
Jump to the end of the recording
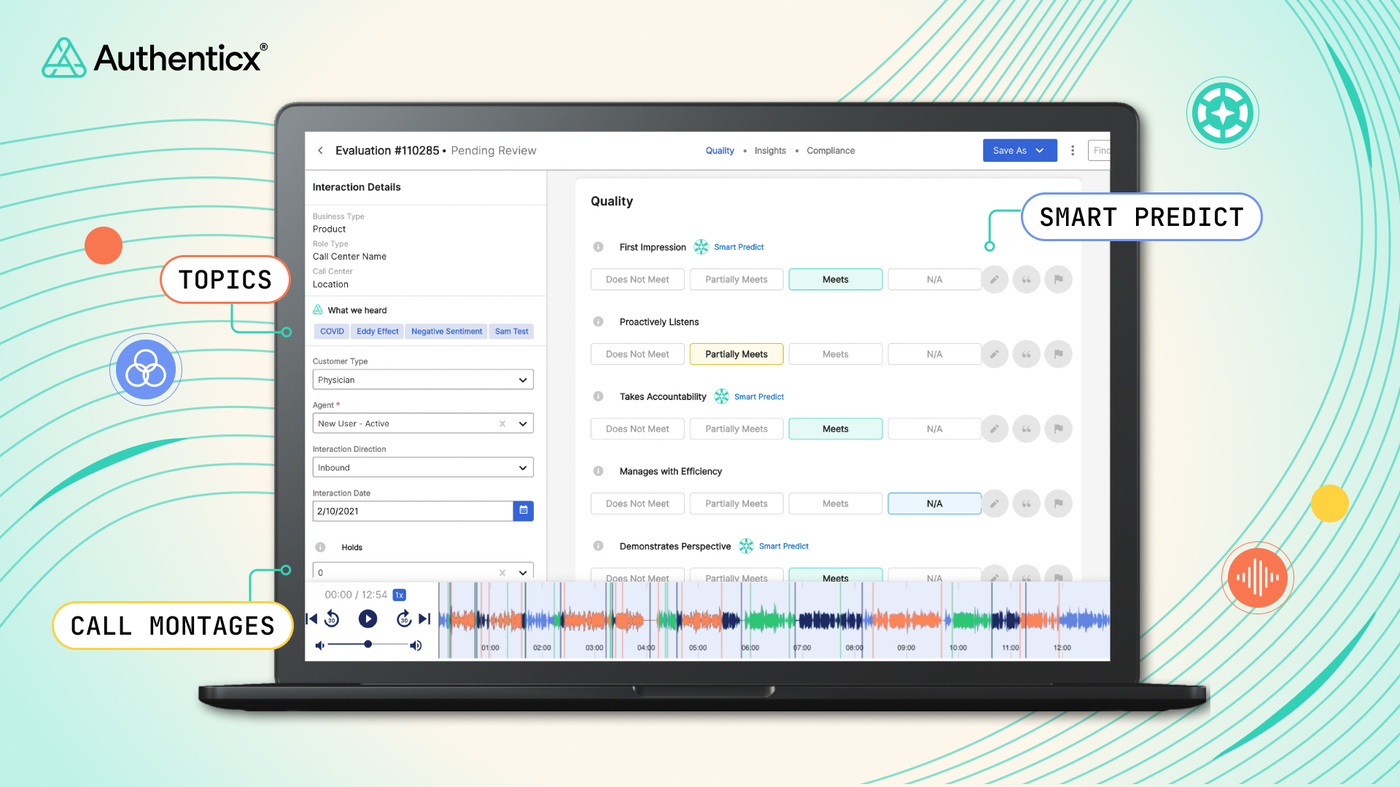click(424, 619)
